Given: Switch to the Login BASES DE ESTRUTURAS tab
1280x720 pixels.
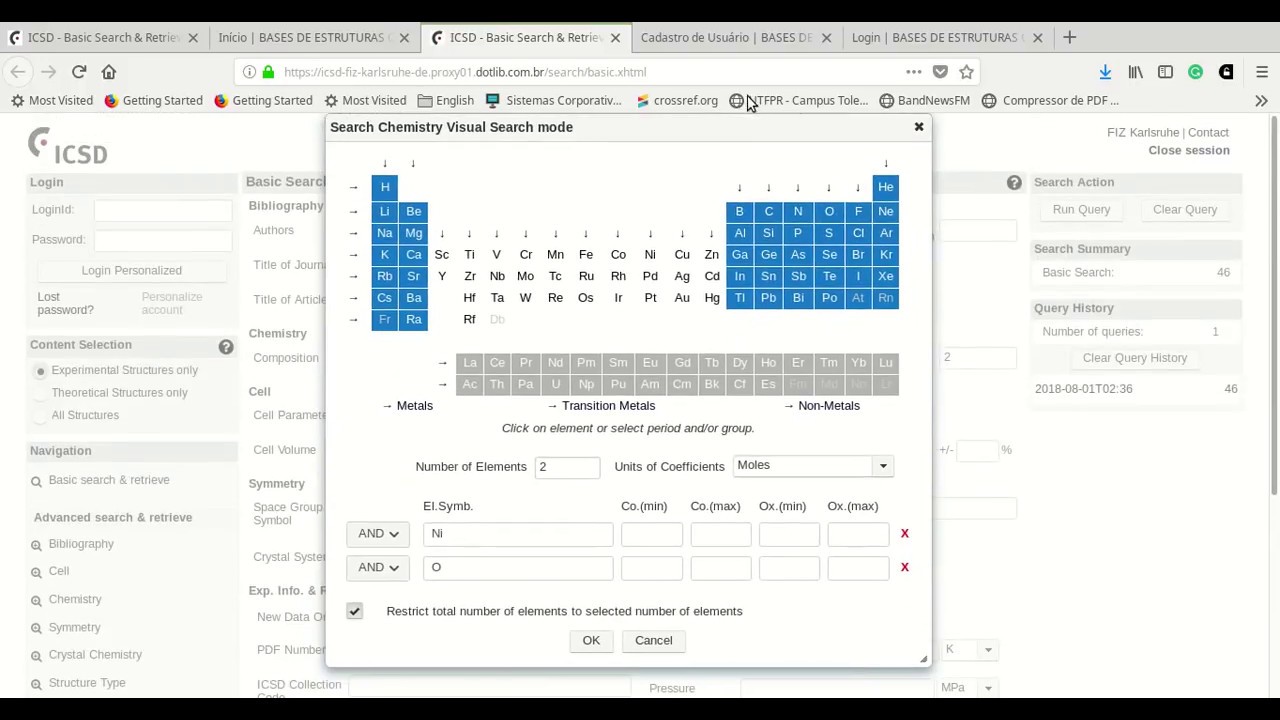Looking at the screenshot, I should coord(947,37).
